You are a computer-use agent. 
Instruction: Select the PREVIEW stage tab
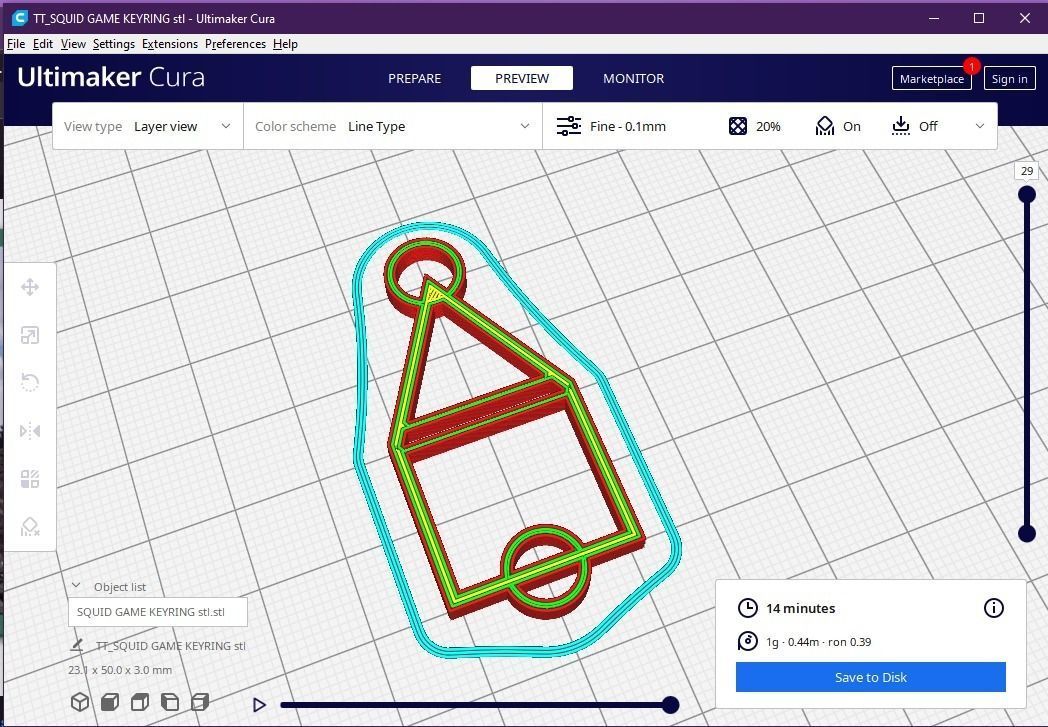tap(522, 78)
